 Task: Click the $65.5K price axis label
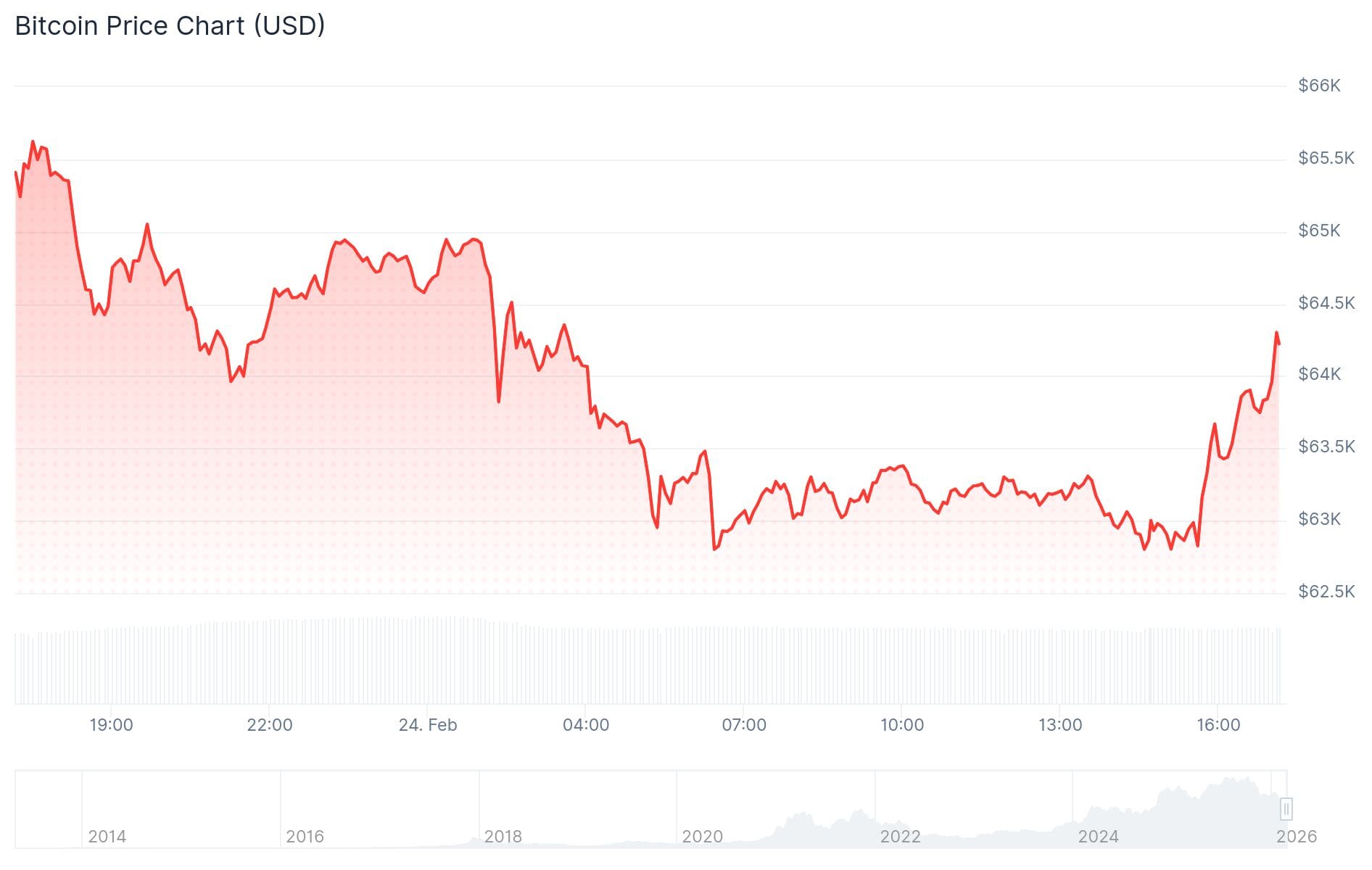pos(1326,158)
